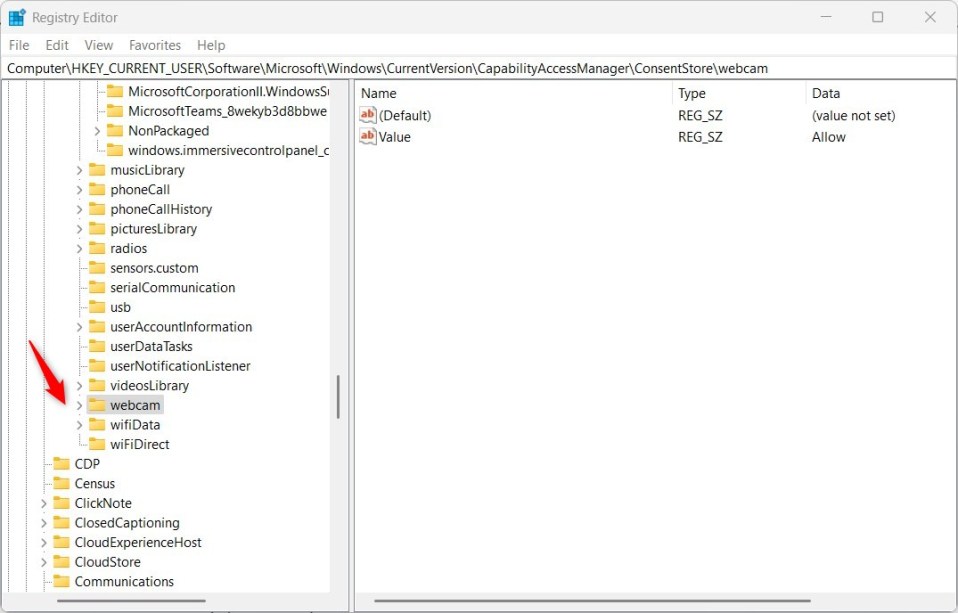Click the videosLibrary folder icon
The height and width of the screenshot is (613, 958).
[97, 386]
